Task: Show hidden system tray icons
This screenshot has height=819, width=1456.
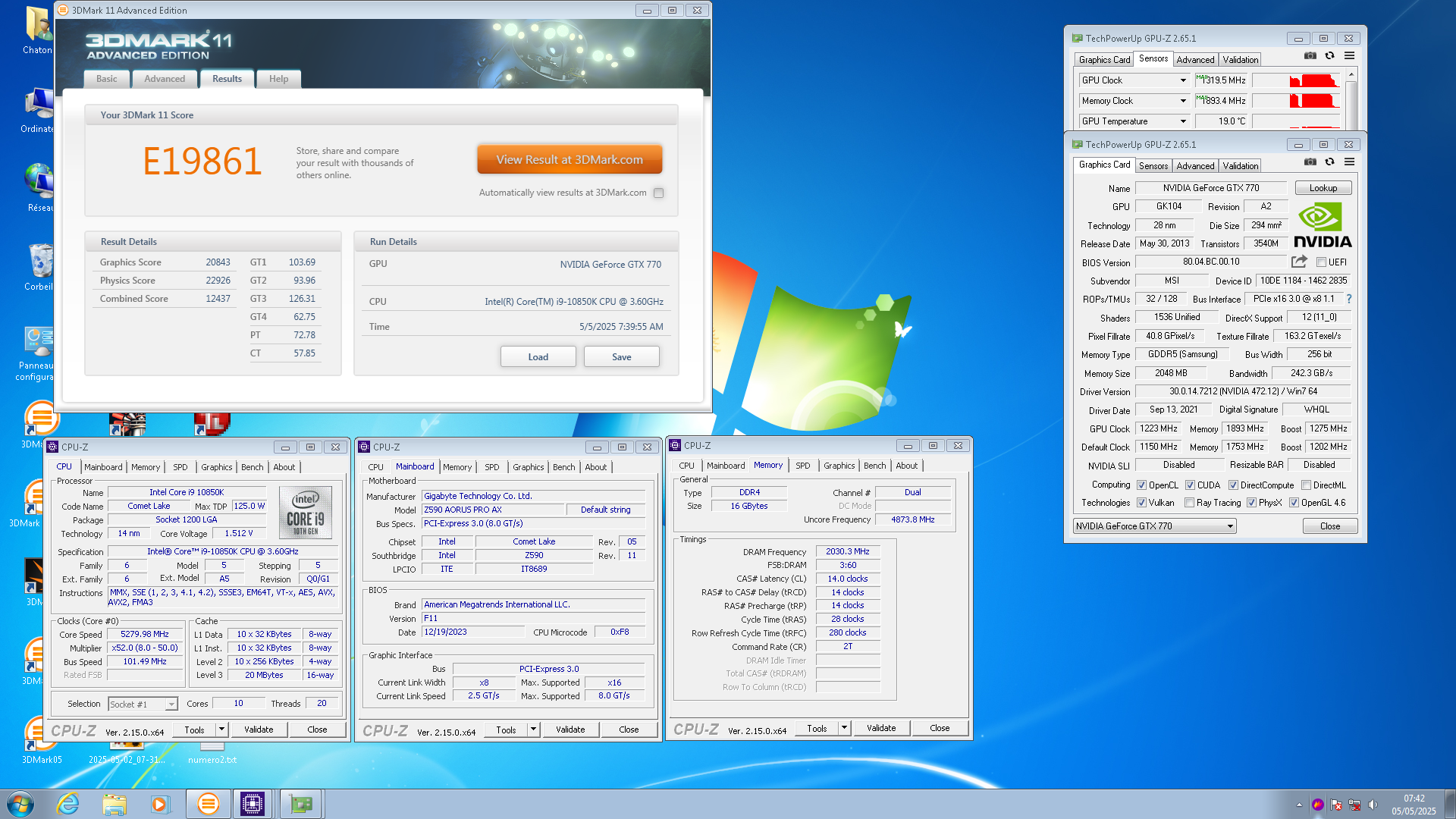Action: point(1299,805)
